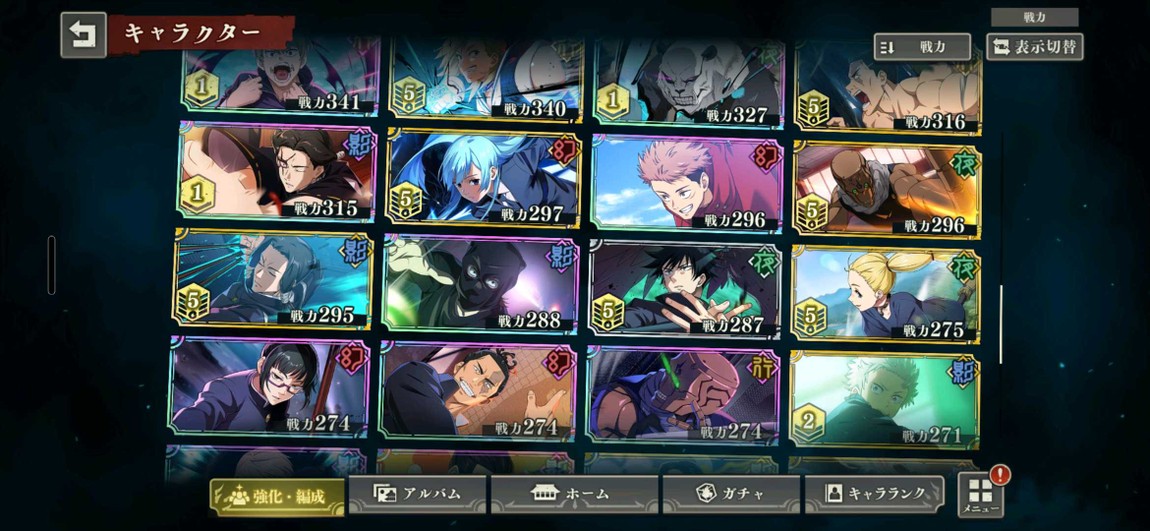Switch to the アルバム tab
The width and height of the screenshot is (1150, 531).
[x=417, y=494]
